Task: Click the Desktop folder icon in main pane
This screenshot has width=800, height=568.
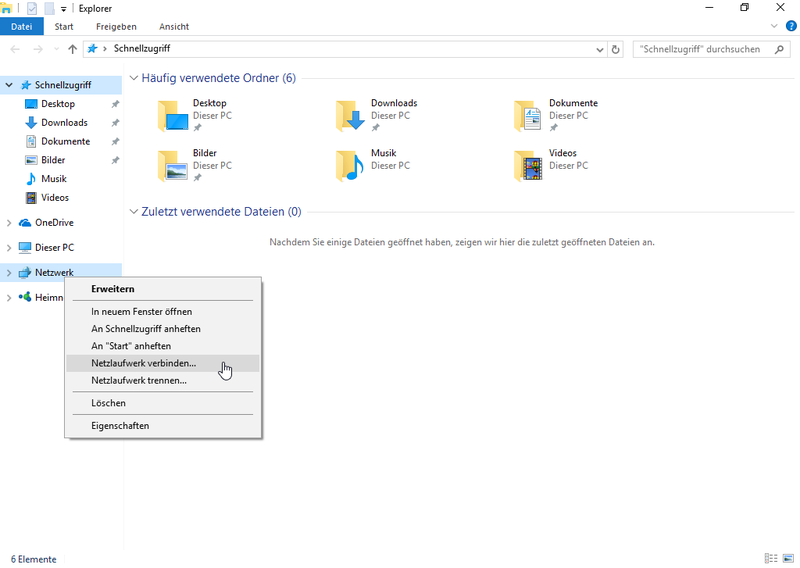Action: [172, 116]
